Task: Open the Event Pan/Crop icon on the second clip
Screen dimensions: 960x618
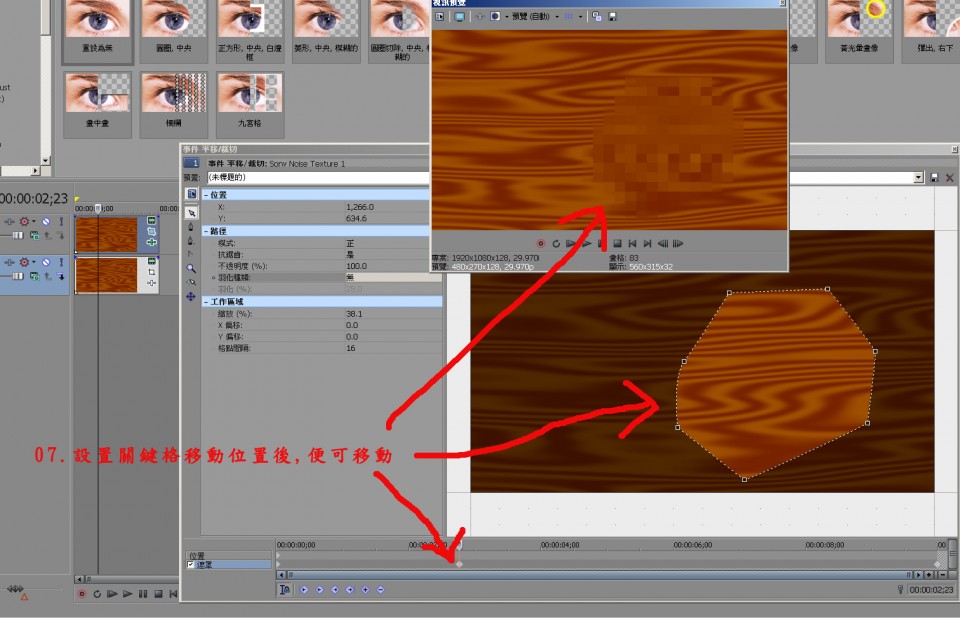Action: point(151,272)
